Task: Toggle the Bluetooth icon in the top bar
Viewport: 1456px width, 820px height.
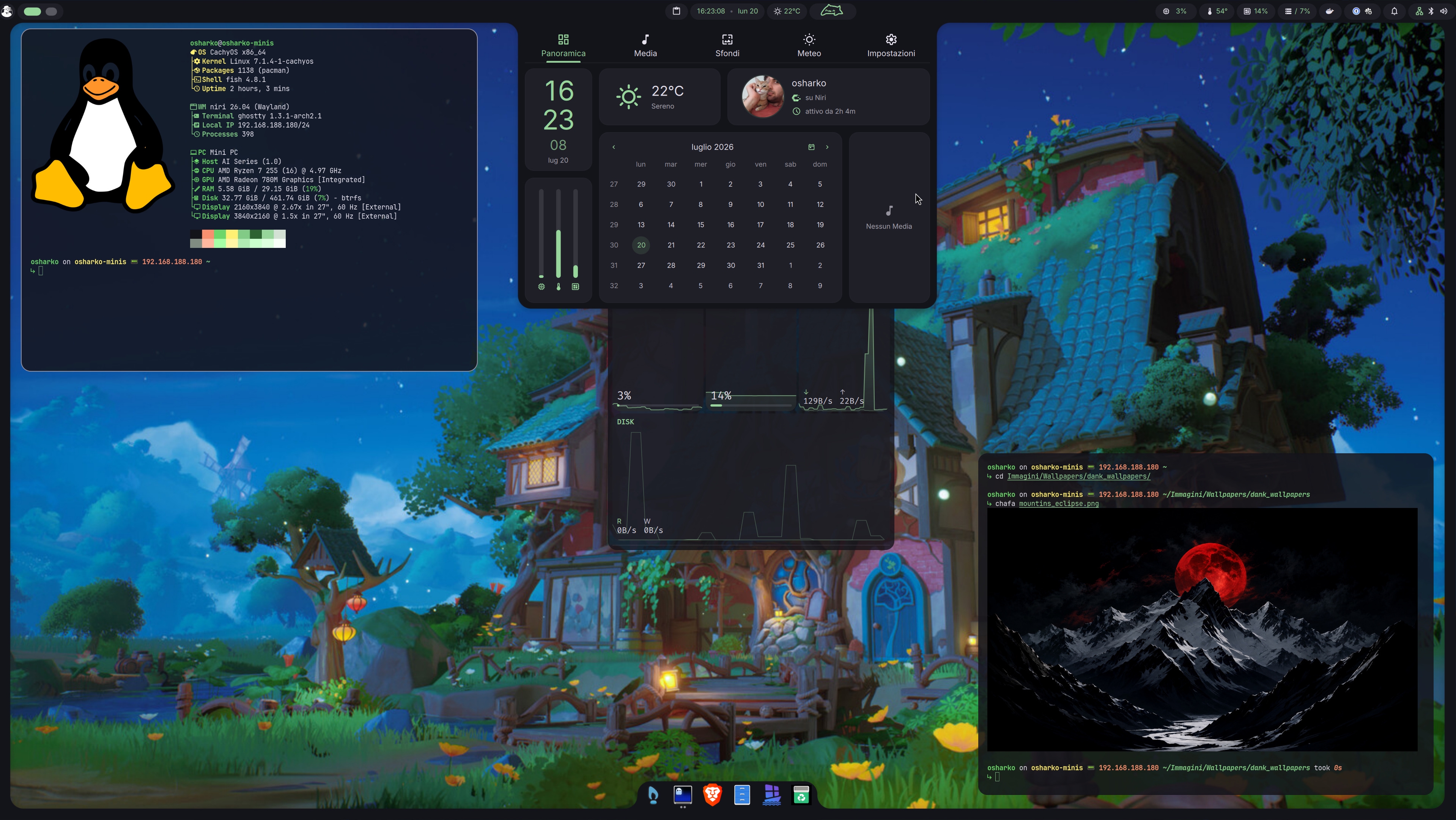Action: coord(1431,11)
